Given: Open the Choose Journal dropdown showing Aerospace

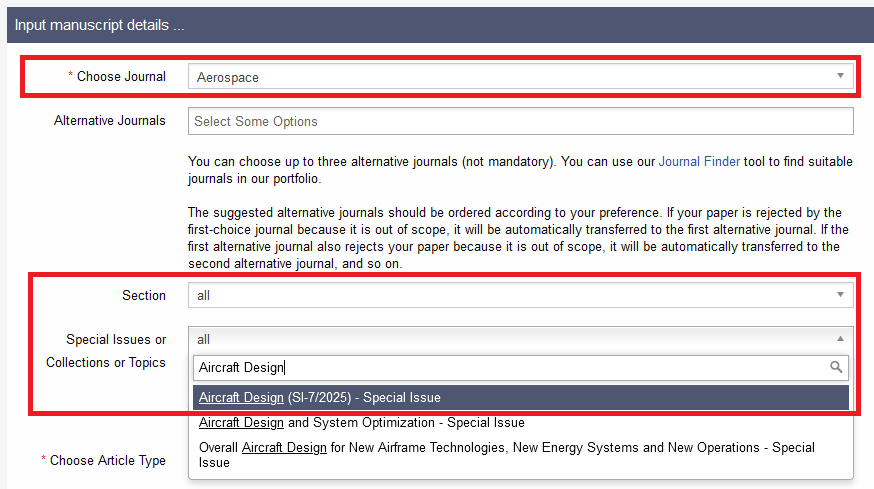Looking at the screenshot, I should (520, 76).
